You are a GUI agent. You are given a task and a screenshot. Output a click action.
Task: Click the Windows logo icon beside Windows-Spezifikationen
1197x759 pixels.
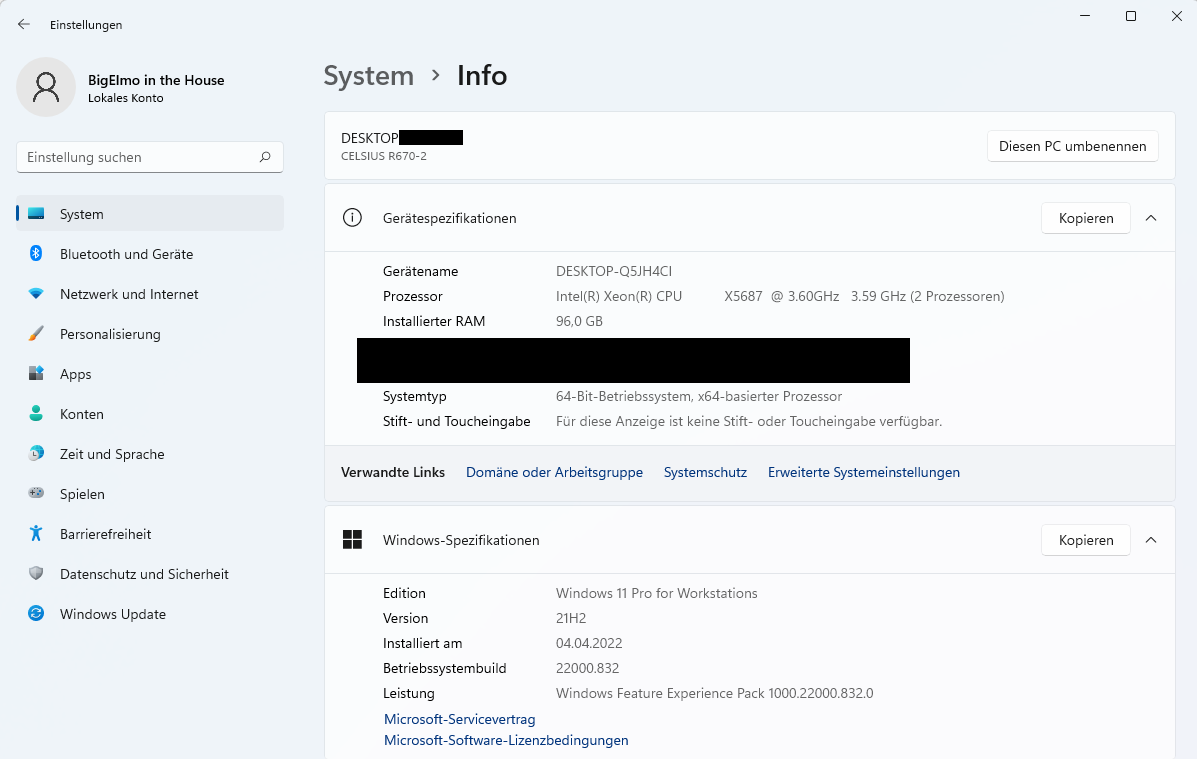(x=352, y=540)
